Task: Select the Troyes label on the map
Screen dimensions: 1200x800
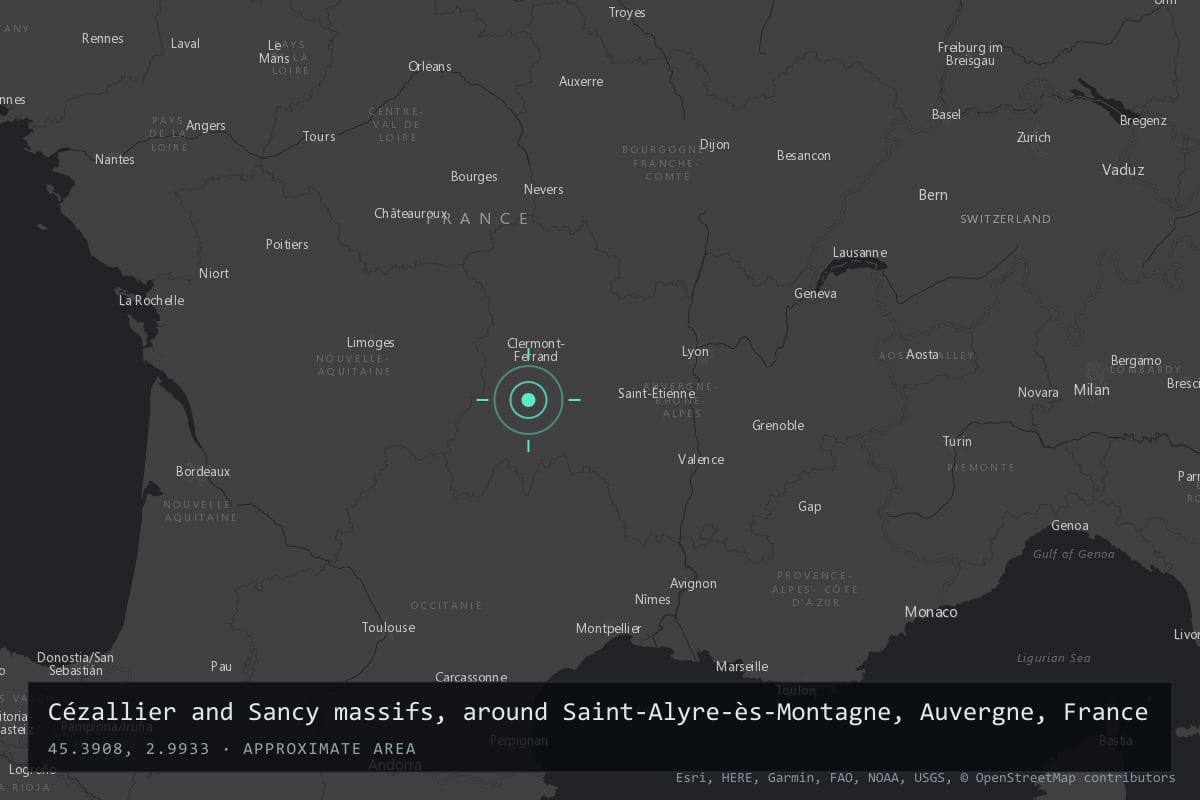Action: [x=627, y=12]
